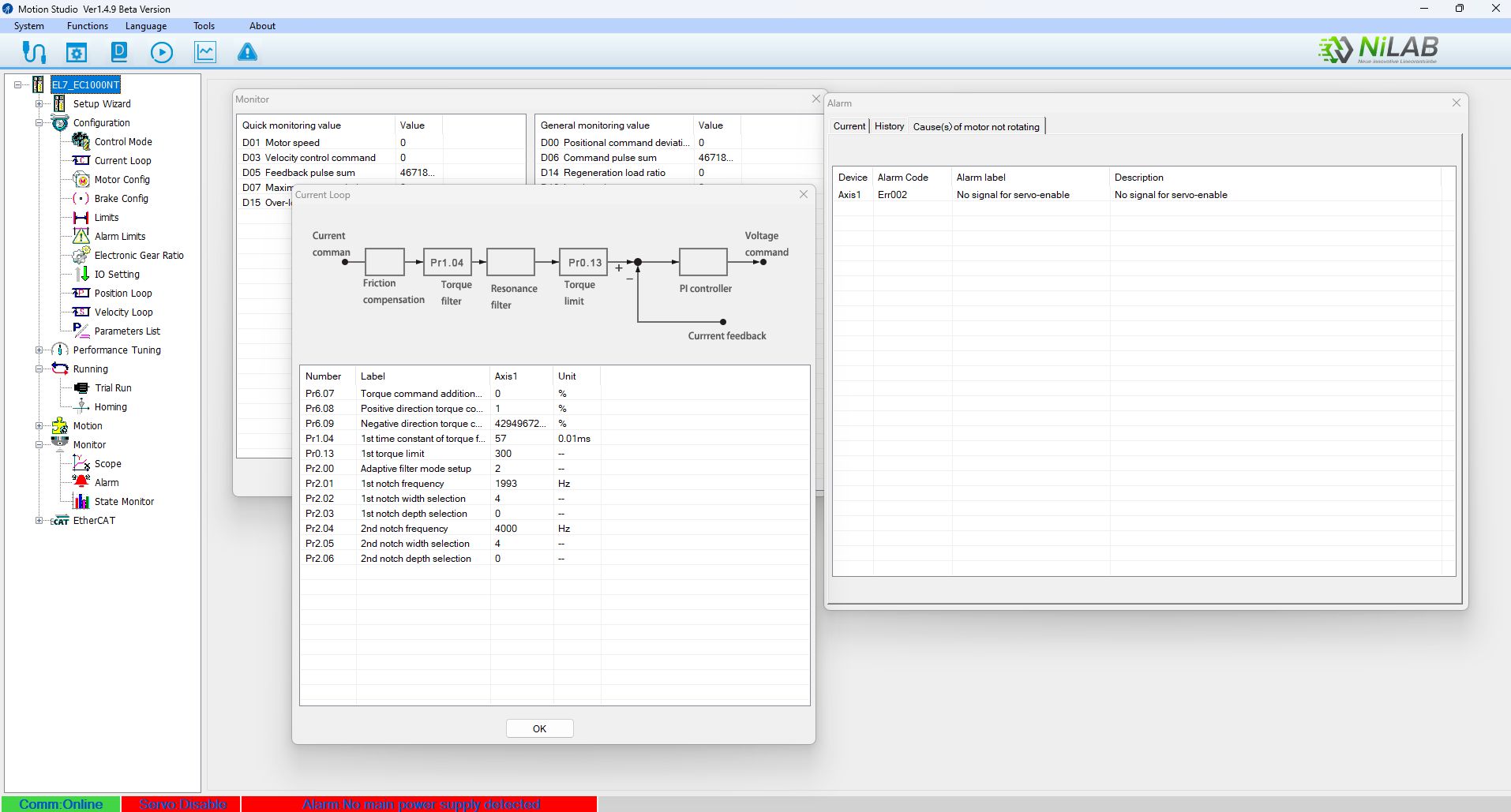Open the line chart scope toolbar icon
The height and width of the screenshot is (812, 1511).
pyautogui.click(x=205, y=53)
